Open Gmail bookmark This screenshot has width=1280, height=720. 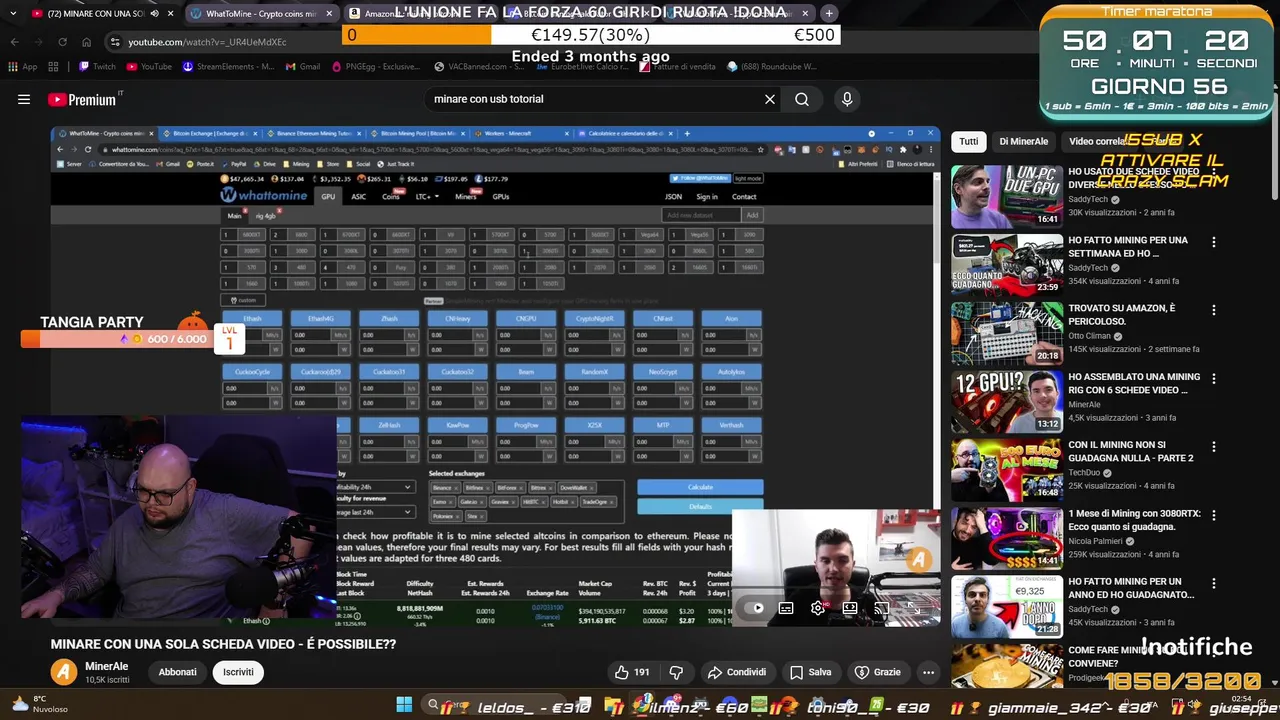click(x=303, y=67)
